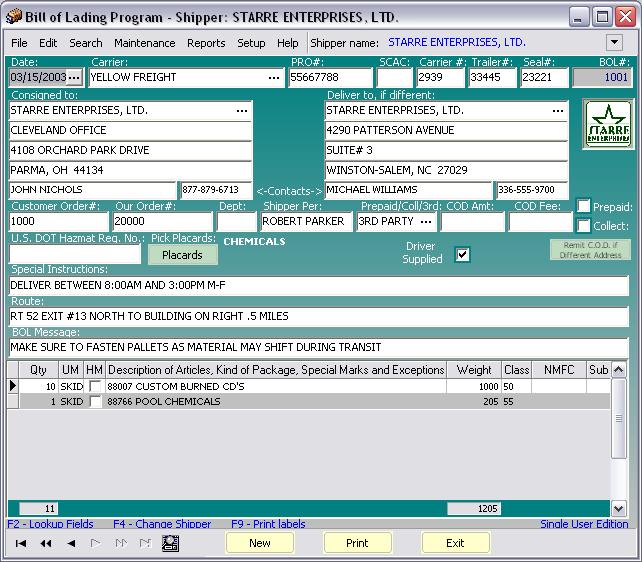Toggle HM checkbox for CUSTOM BURNED CD'S row

(x=95, y=386)
